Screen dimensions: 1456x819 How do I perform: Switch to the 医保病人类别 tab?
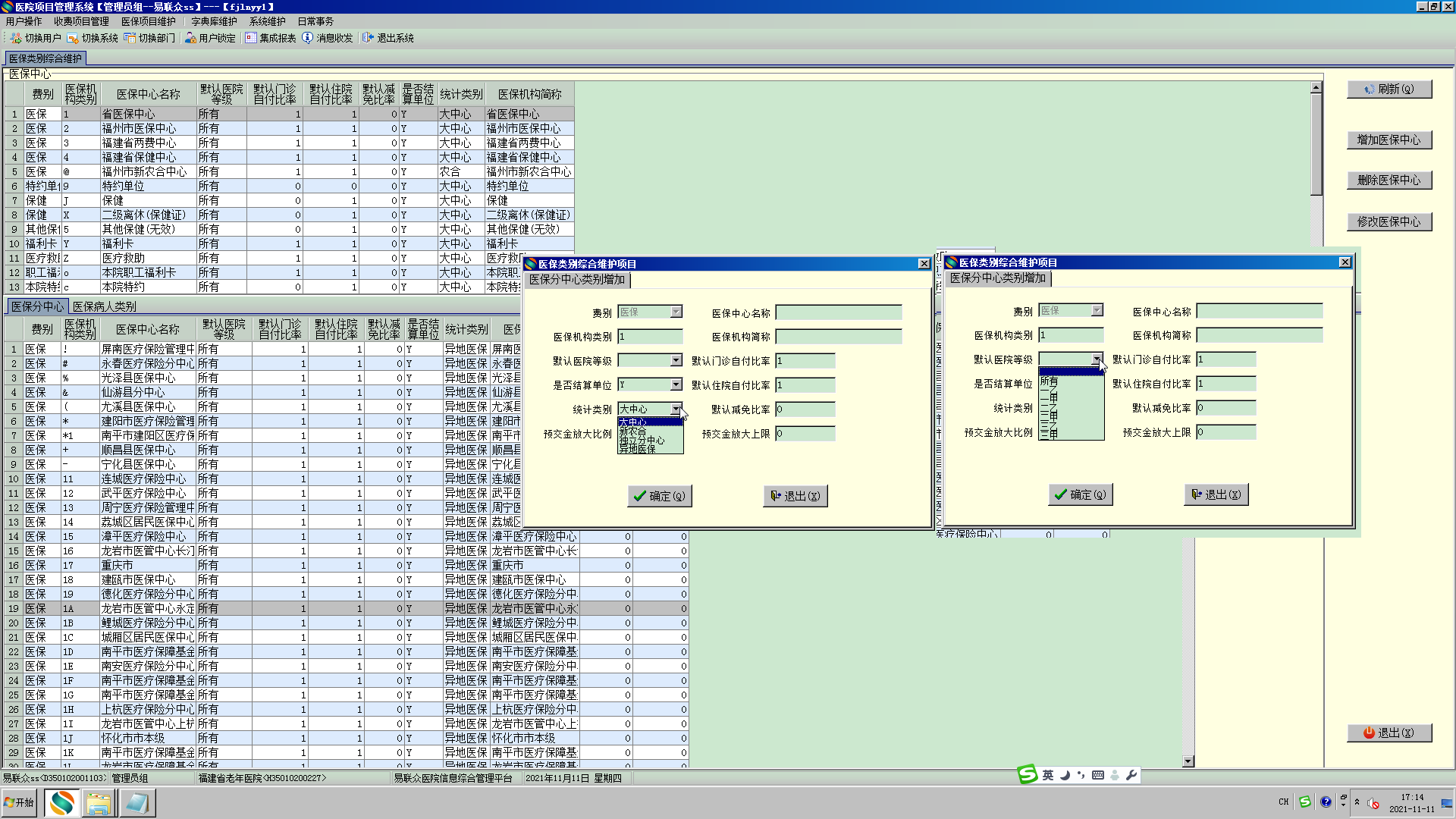coord(105,306)
